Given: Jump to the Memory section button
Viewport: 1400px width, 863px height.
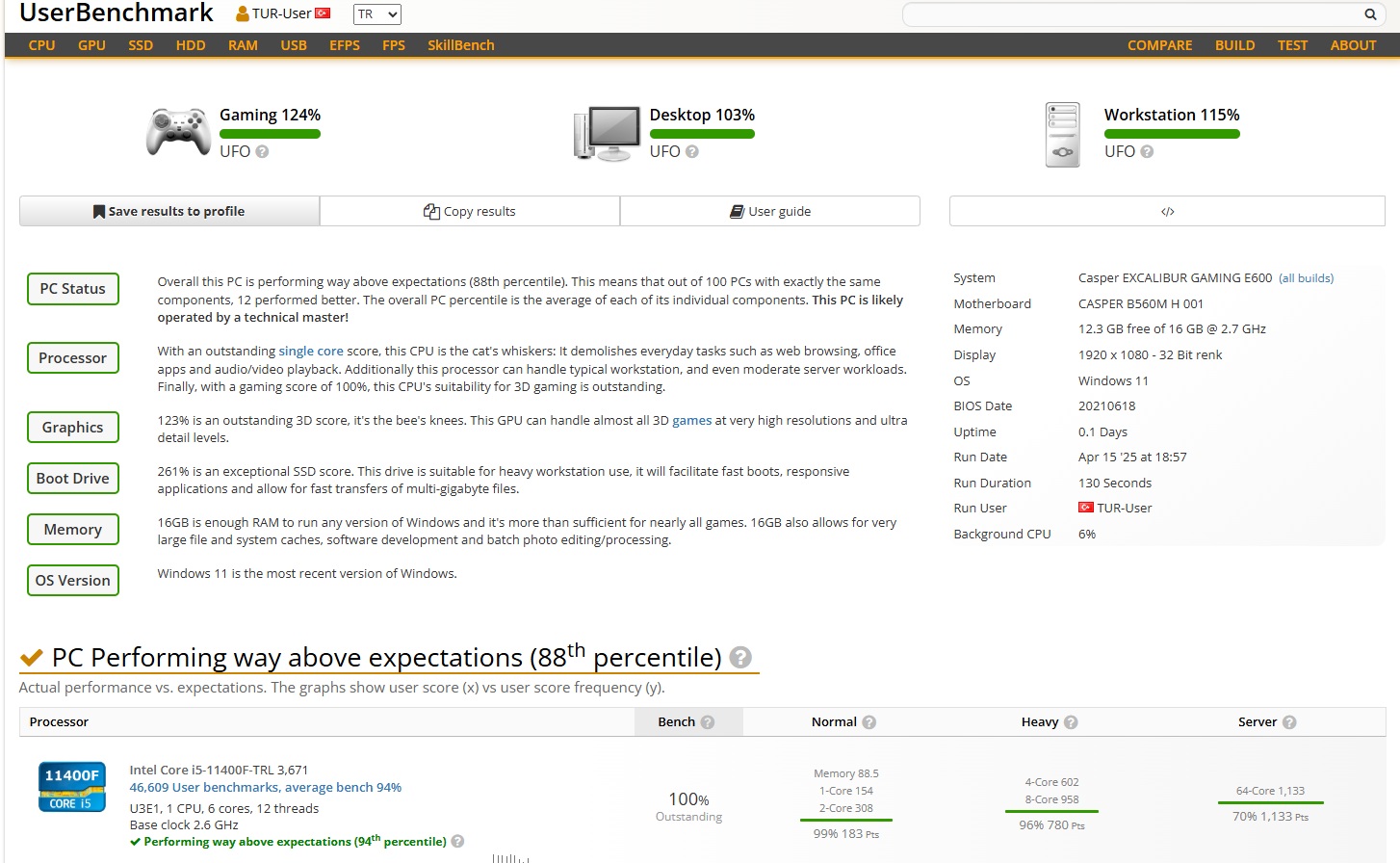Looking at the screenshot, I should pyautogui.click(x=73, y=530).
